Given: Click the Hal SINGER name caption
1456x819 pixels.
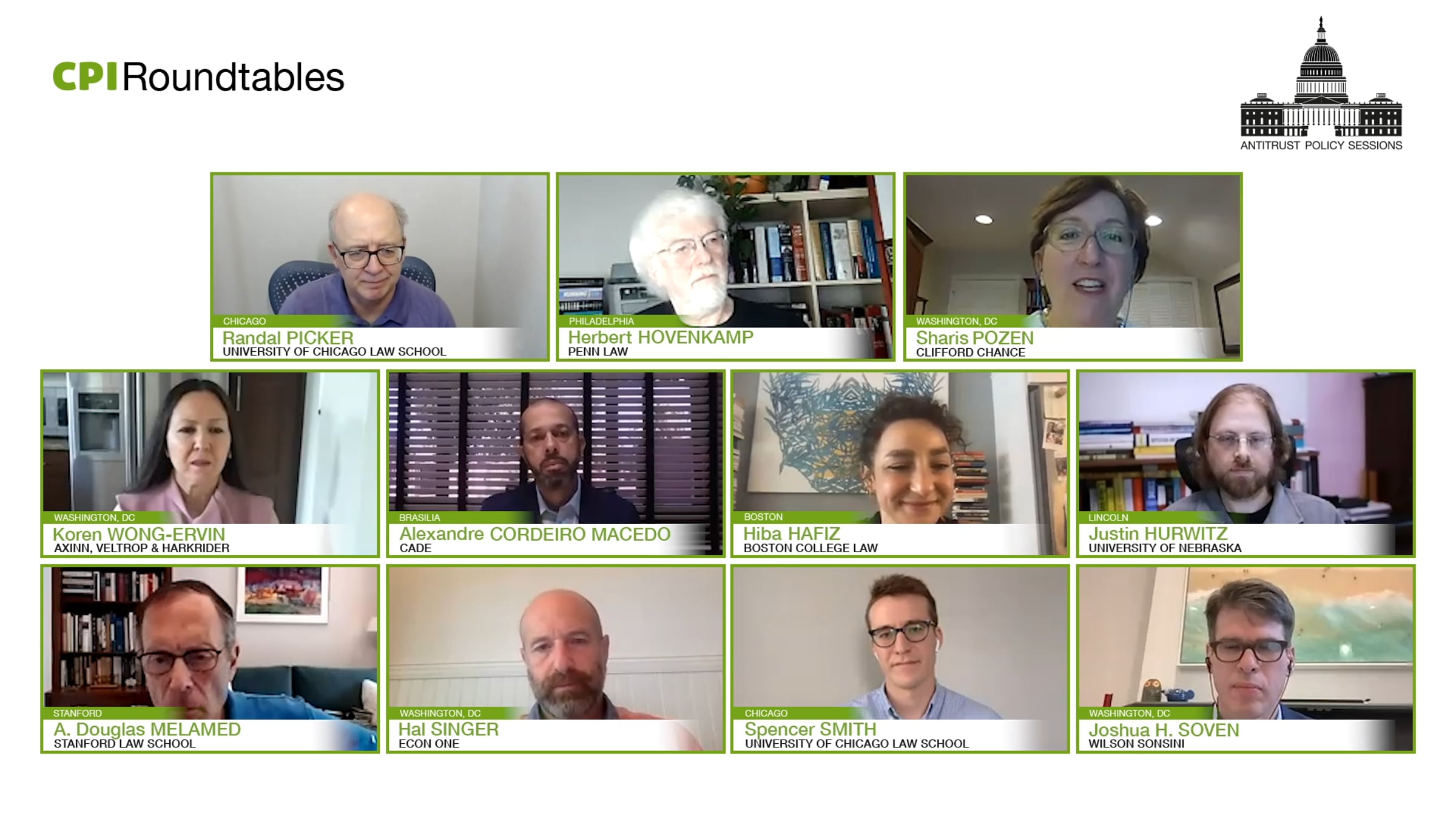Looking at the screenshot, I should 448,729.
